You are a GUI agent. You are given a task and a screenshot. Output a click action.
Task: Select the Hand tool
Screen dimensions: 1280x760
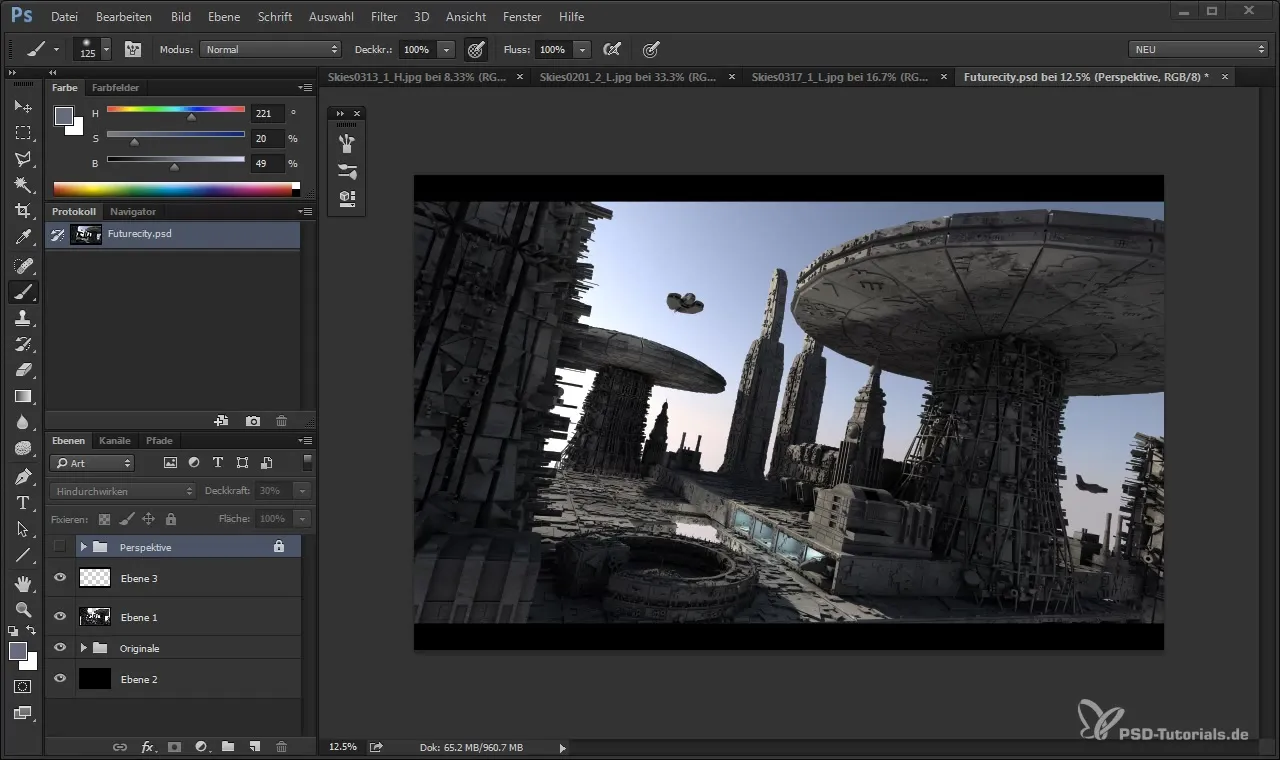tap(23, 582)
